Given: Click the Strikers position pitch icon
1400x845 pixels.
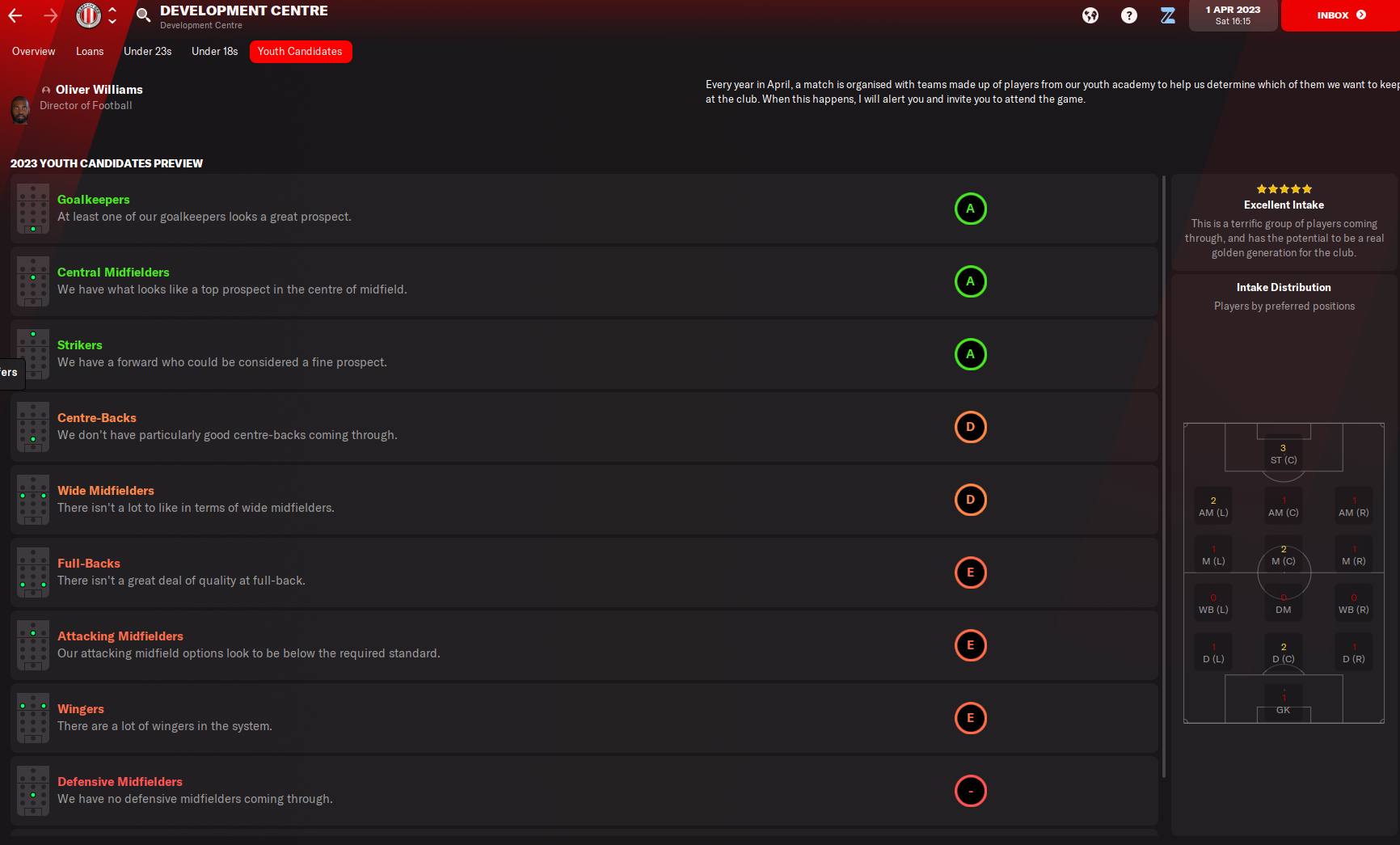Looking at the screenshot, I should tap(33, 354).
